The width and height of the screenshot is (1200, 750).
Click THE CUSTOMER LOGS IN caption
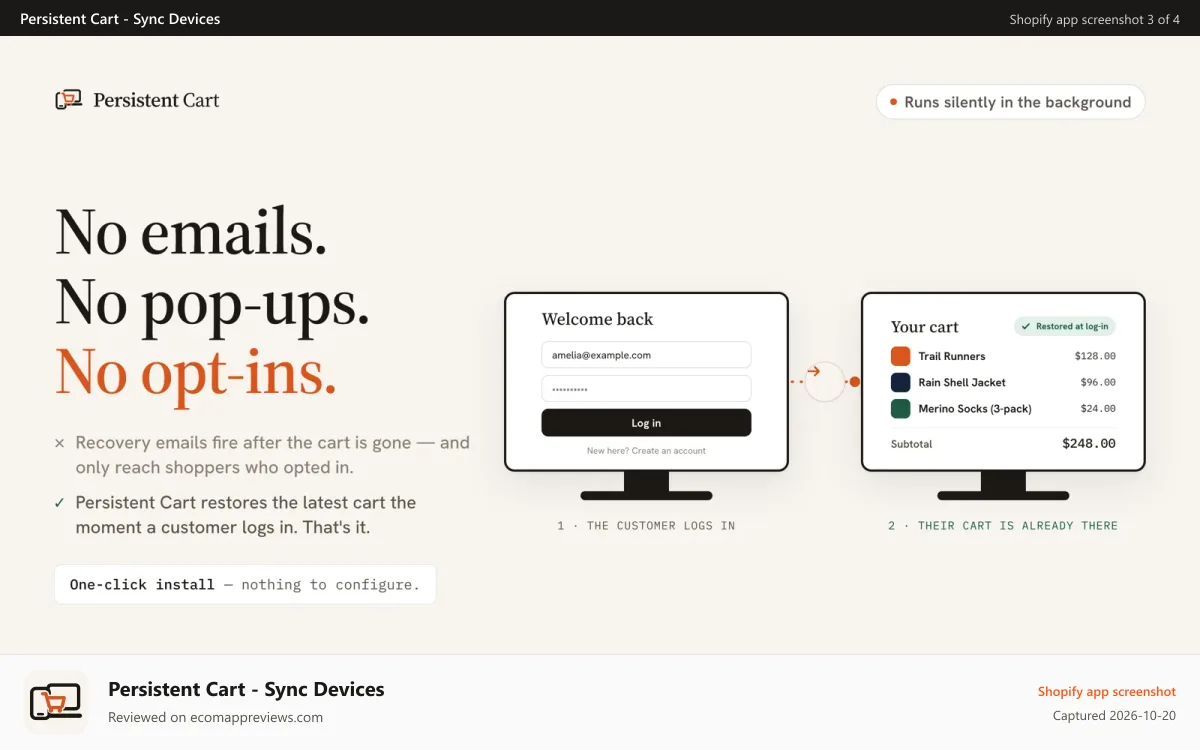[x=660, y=525]
